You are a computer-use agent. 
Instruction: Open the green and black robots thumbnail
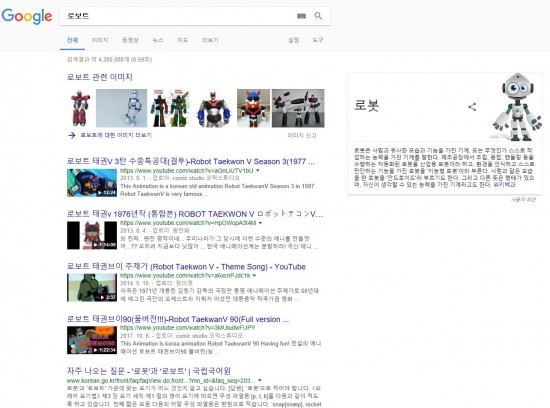(x=170, y=108)
